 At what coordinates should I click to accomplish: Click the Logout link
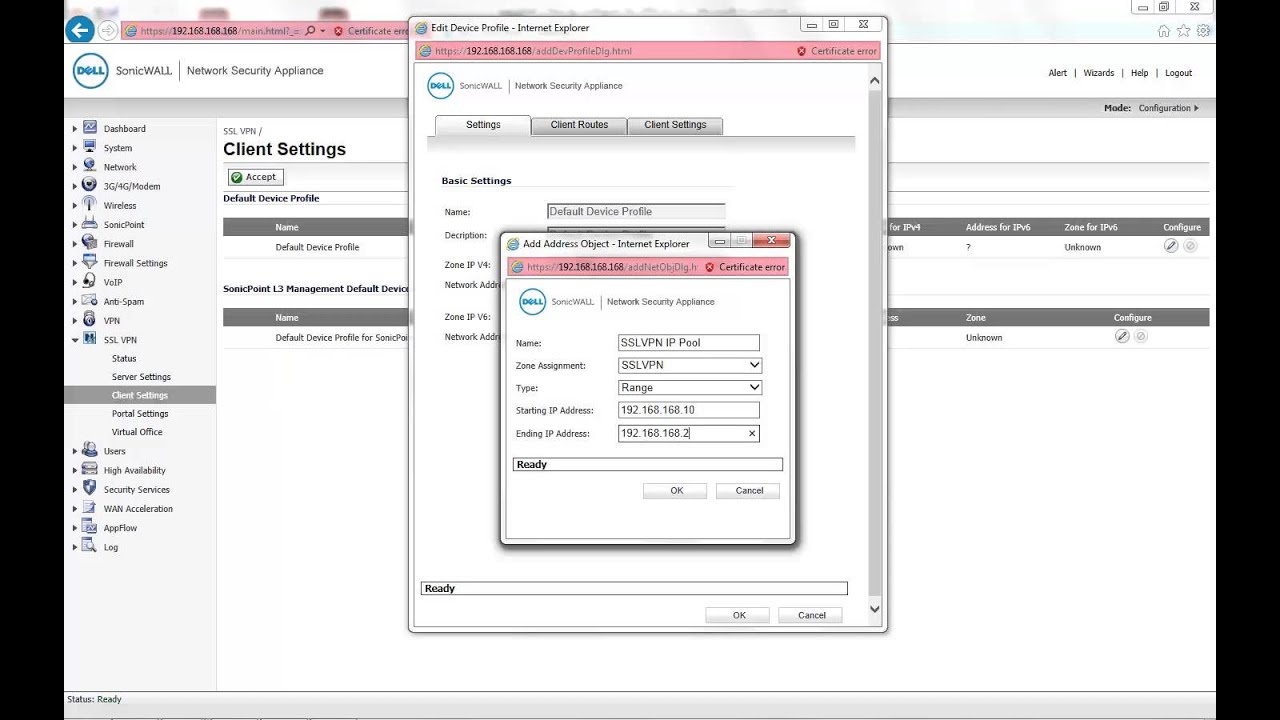pos(1178,73)
